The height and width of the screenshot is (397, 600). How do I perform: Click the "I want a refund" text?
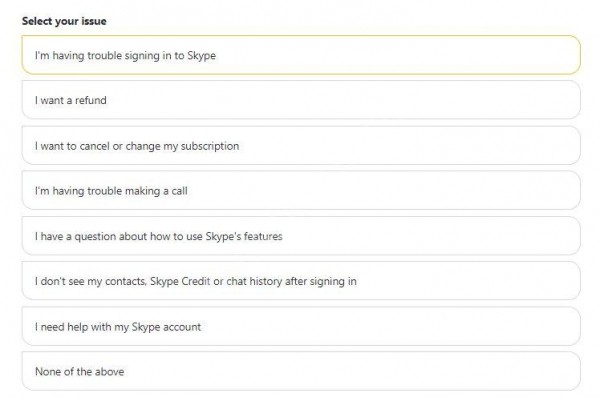(x=71, y=100)
